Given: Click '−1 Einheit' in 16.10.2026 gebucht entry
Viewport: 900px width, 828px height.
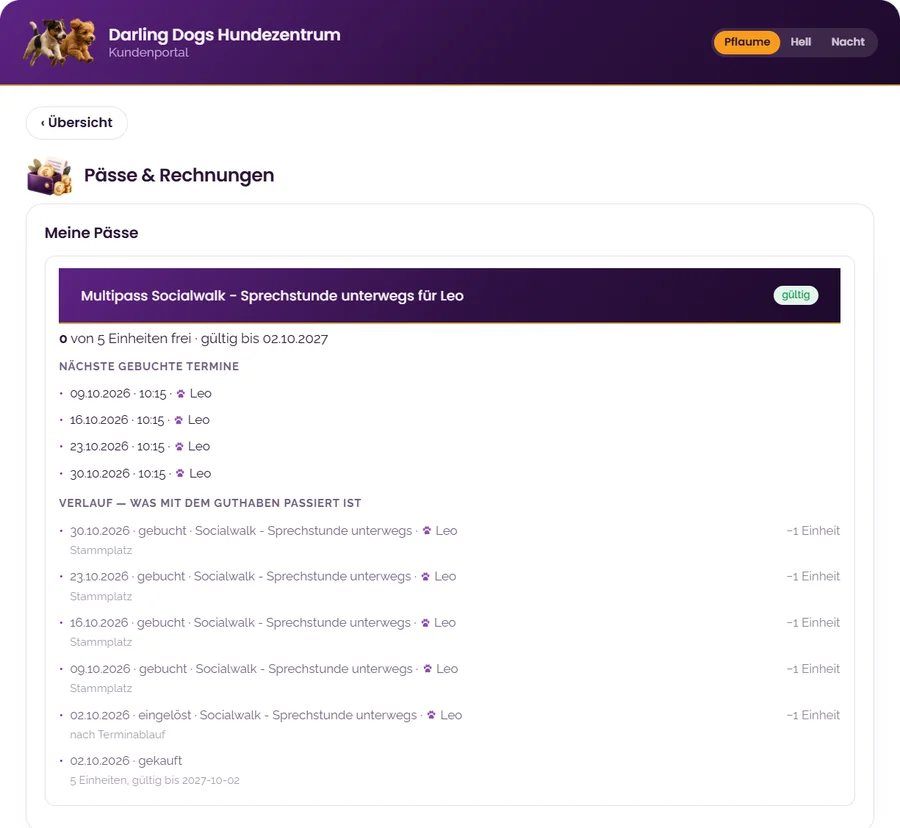Looking at the screenshot, I should pos(813,623).
